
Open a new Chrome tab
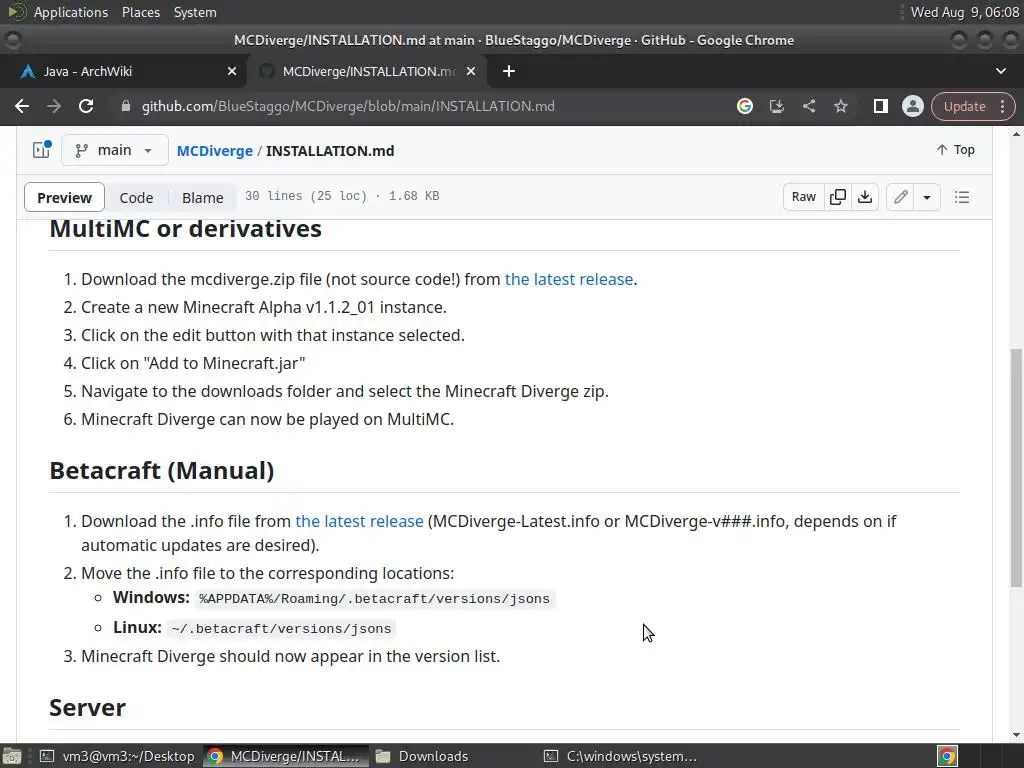509,71
